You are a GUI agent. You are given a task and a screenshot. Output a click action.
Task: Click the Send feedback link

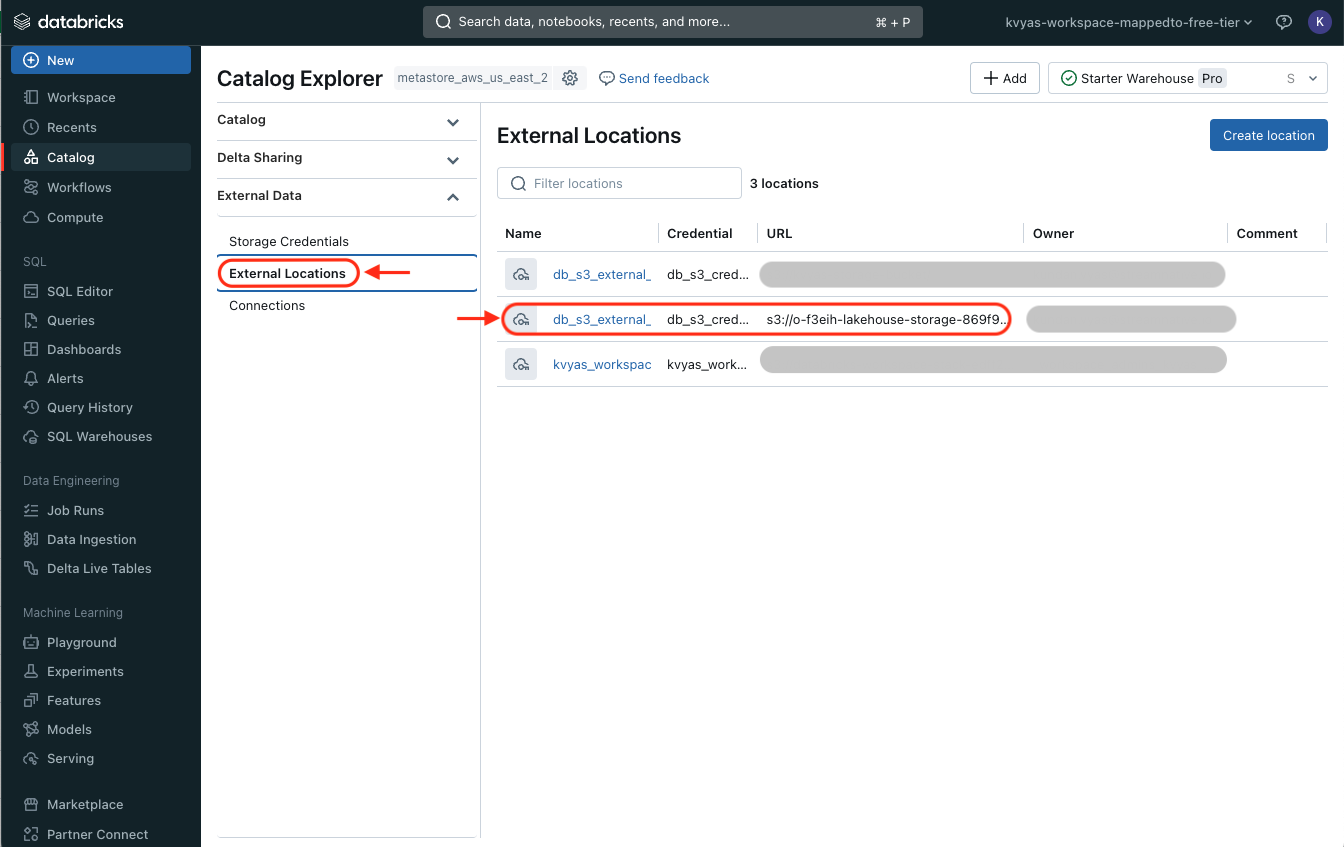[x=654, y=78]
